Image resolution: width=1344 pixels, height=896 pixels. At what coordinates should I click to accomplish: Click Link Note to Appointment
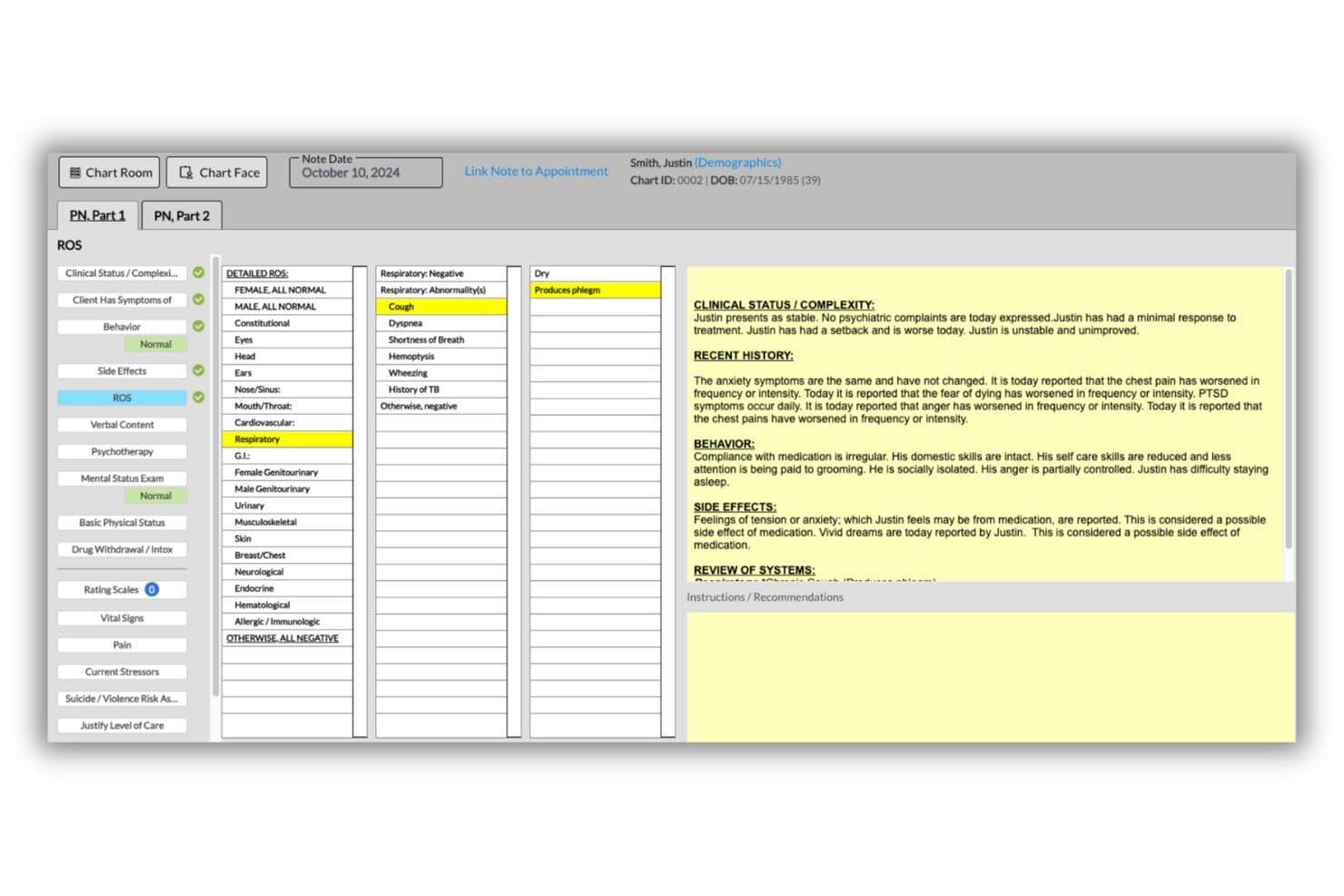[x=536, y=171]
